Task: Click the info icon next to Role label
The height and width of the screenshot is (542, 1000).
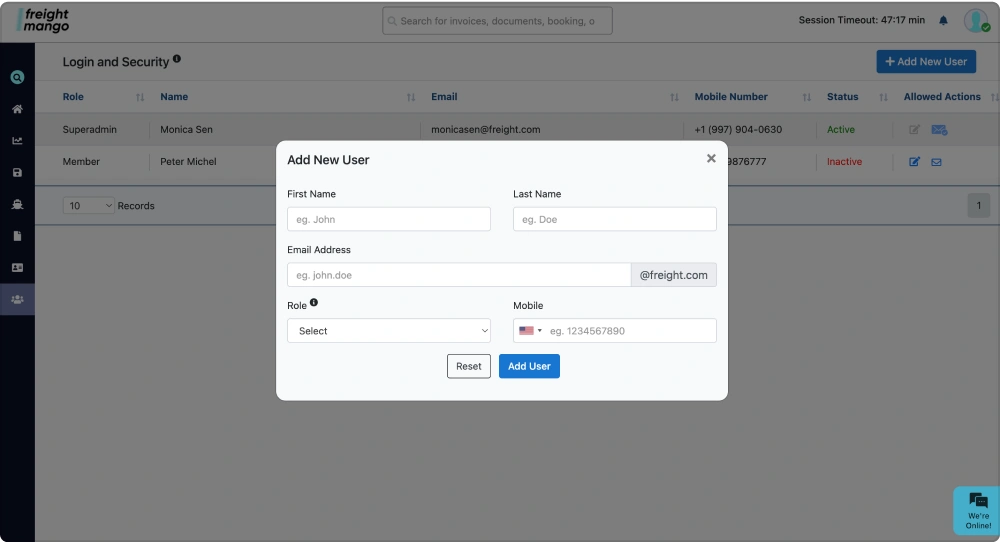Action: click(x=314, y=303)
